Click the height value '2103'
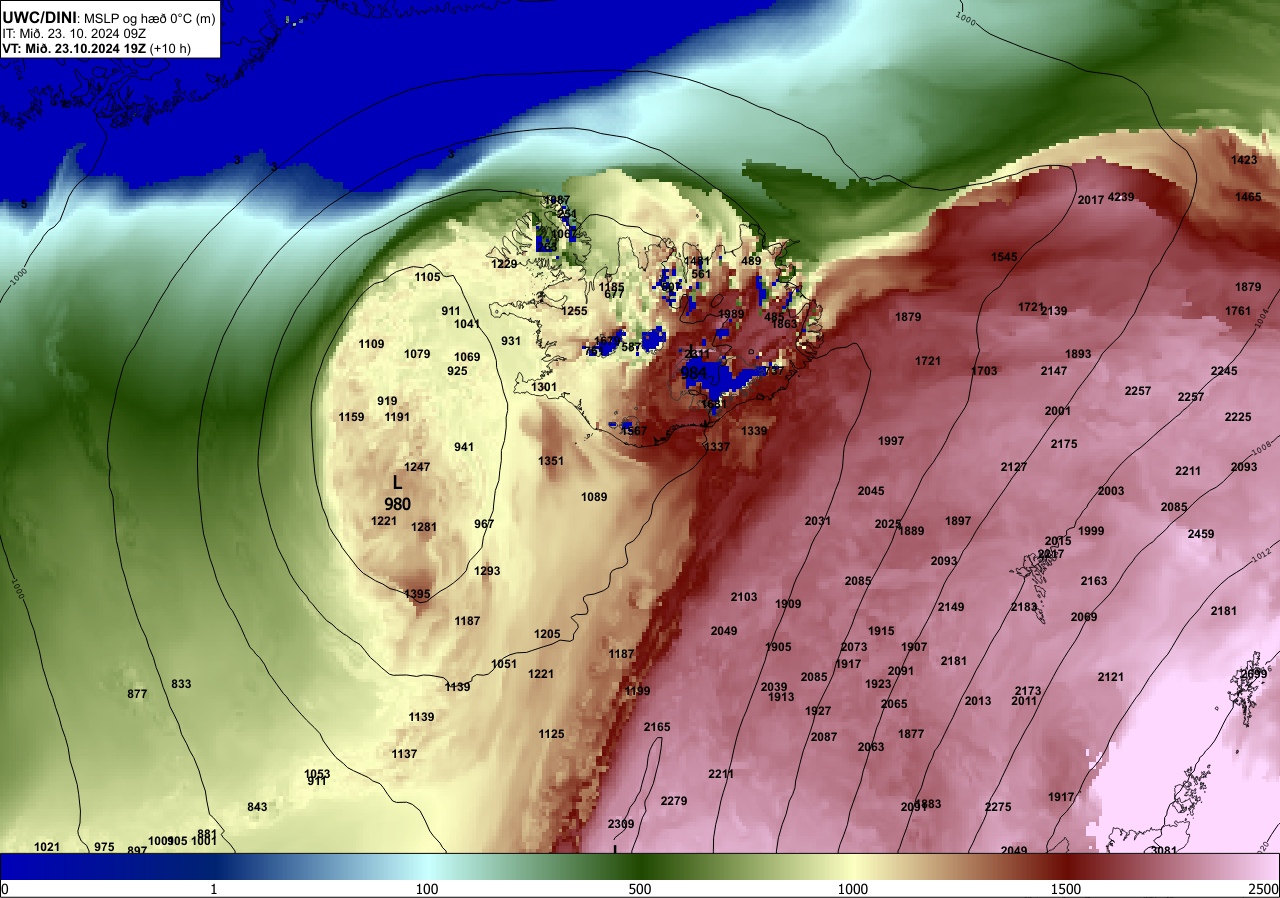The image size is (1280, 898). coord(744,597)
